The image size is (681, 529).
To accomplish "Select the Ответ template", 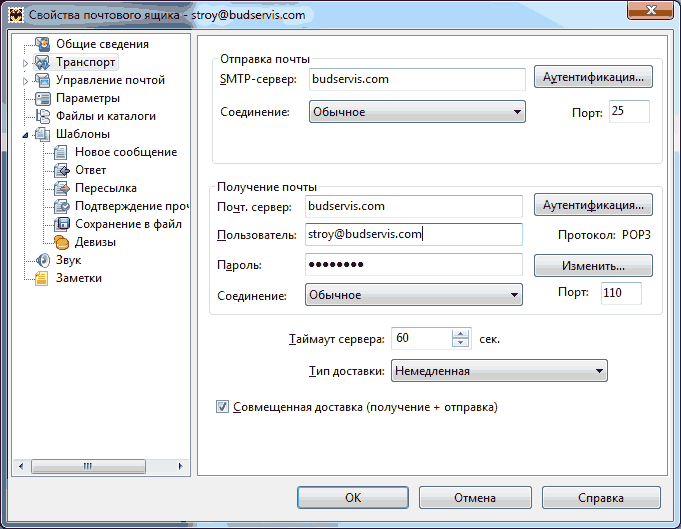I will (90, 170).
